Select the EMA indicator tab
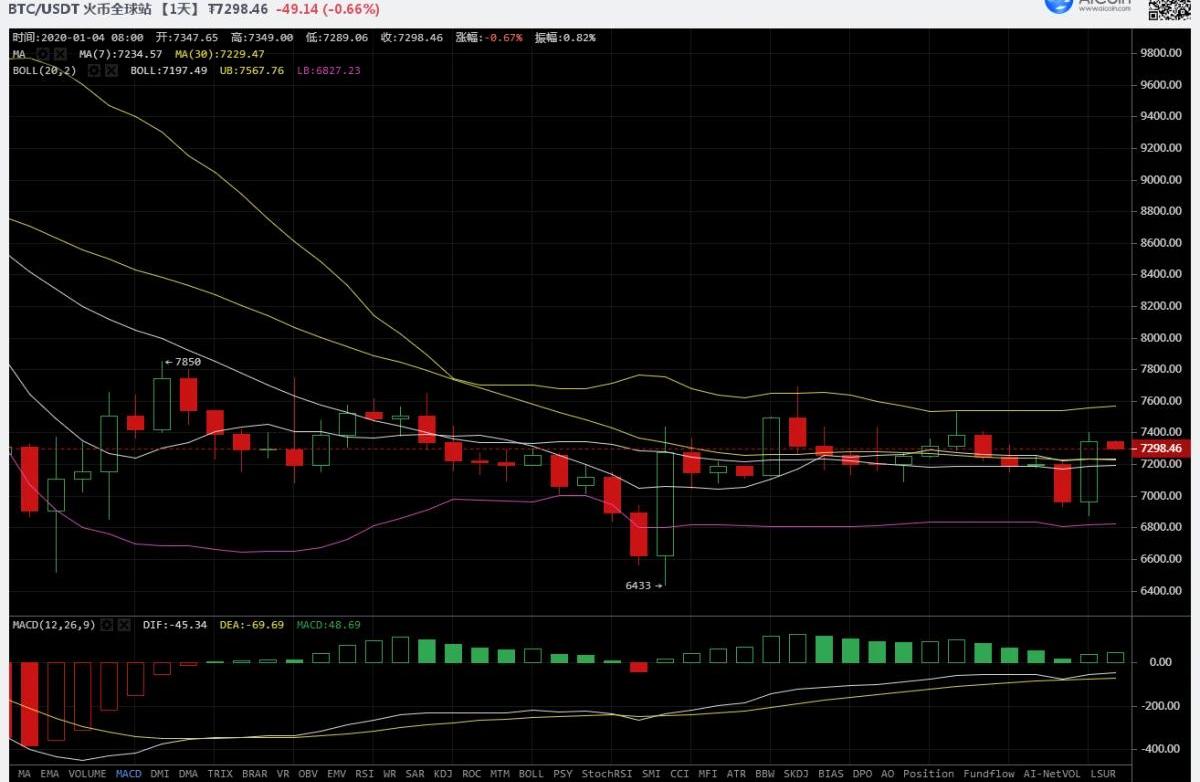The image size is (1200, 782). (x=50, y=773)
